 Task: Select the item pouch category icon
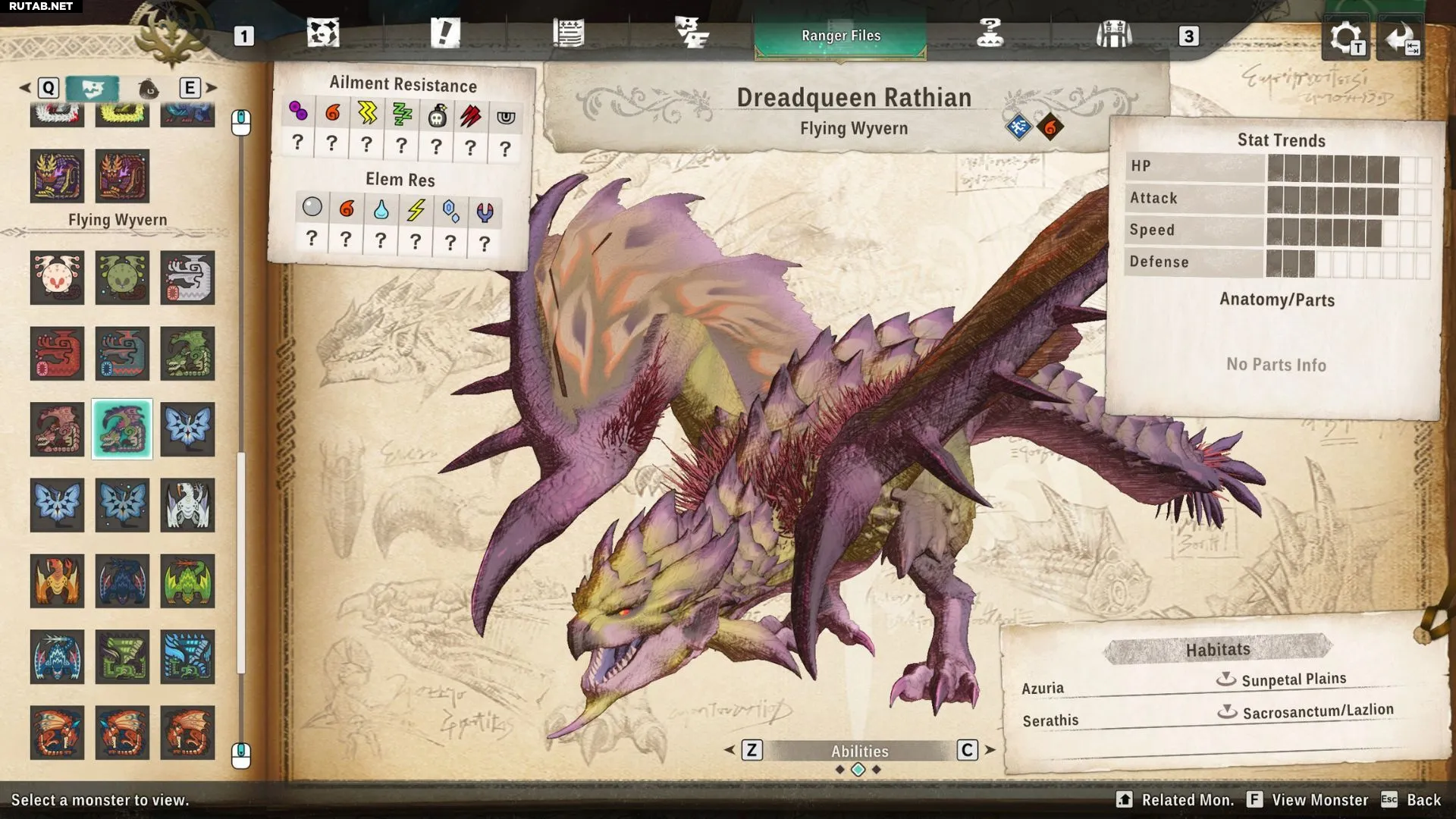(149, 89)
